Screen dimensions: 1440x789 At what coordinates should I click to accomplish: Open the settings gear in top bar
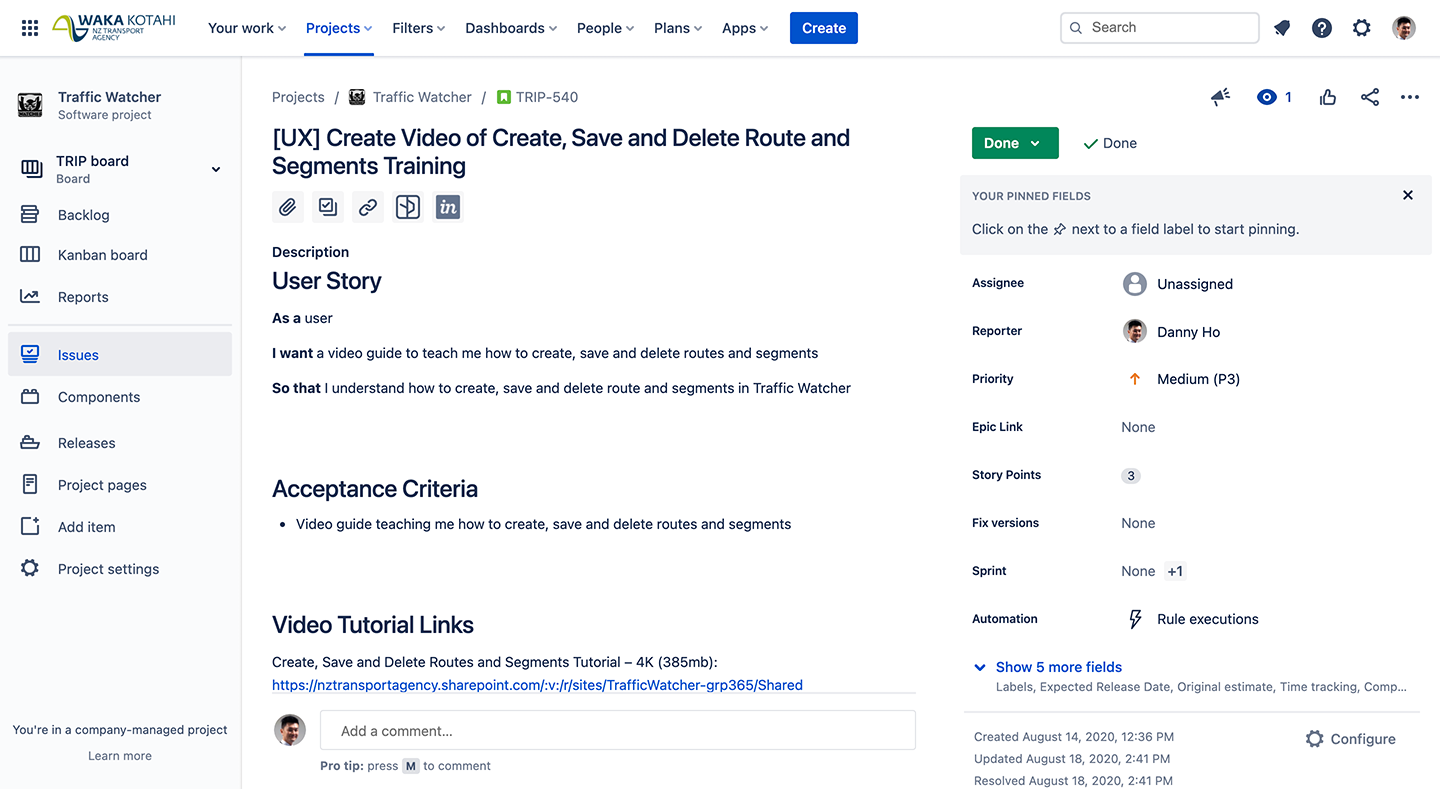[x=1362, y=28]
